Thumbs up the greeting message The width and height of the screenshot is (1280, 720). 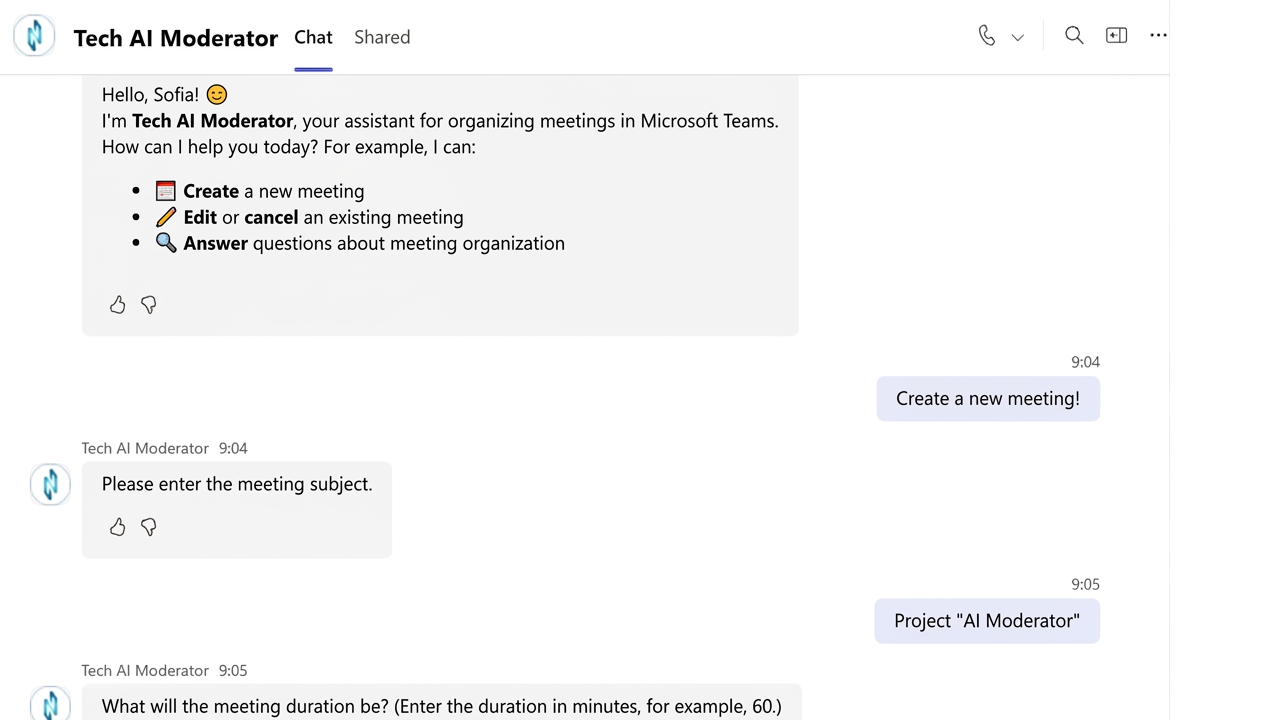tap(118, 305)
